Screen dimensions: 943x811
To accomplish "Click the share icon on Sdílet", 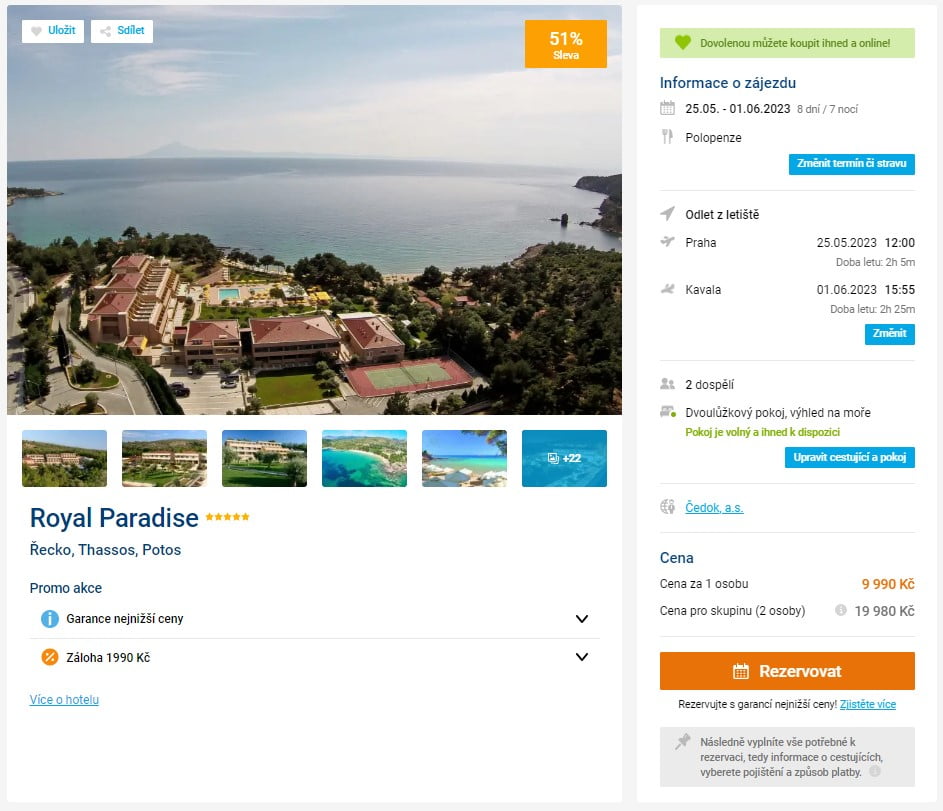I will pyautogui.click(x=105, y=31).
